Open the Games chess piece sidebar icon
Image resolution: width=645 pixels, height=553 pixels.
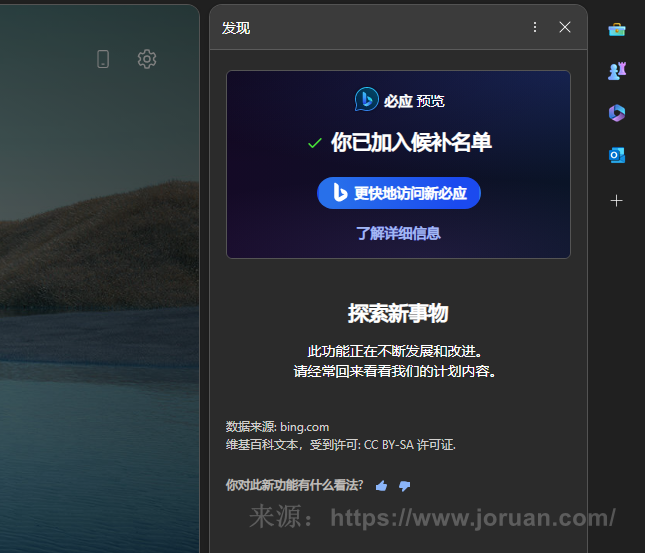[x=616, y=71]
